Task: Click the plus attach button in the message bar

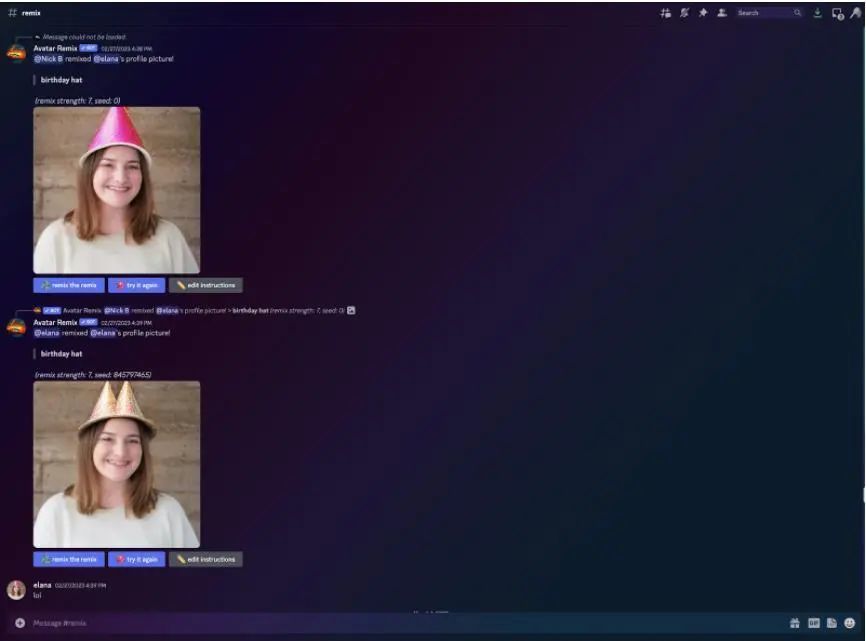Action: tap(20, 623)
